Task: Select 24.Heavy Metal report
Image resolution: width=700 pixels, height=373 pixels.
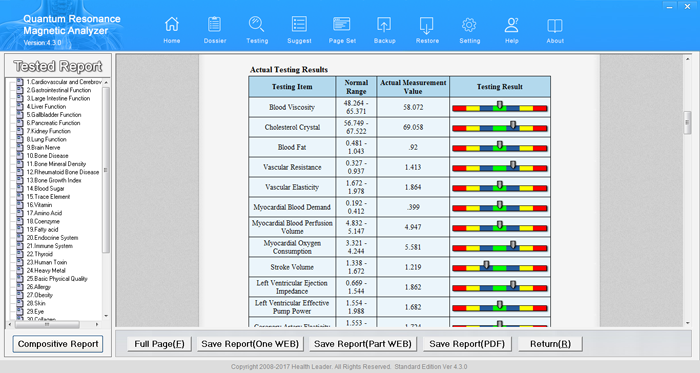Action: click(x=46, y=271)
